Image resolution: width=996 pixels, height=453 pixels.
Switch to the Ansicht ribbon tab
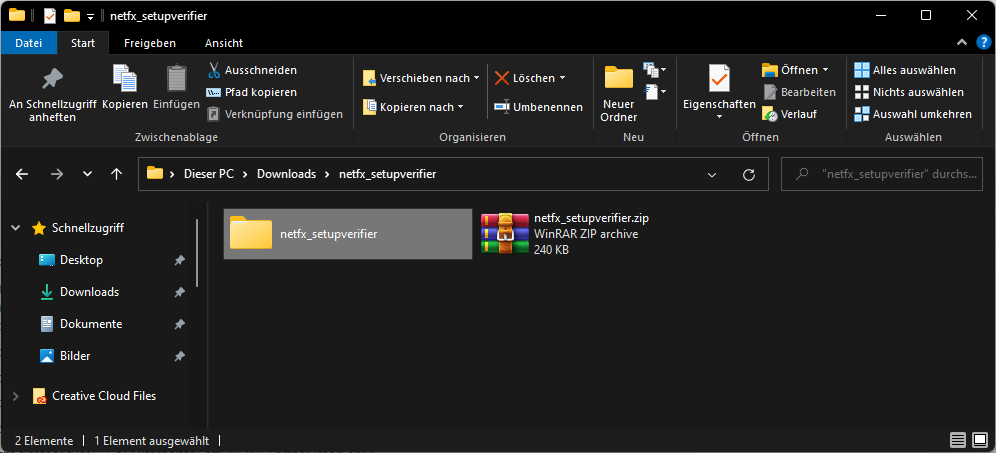point(223,43)
